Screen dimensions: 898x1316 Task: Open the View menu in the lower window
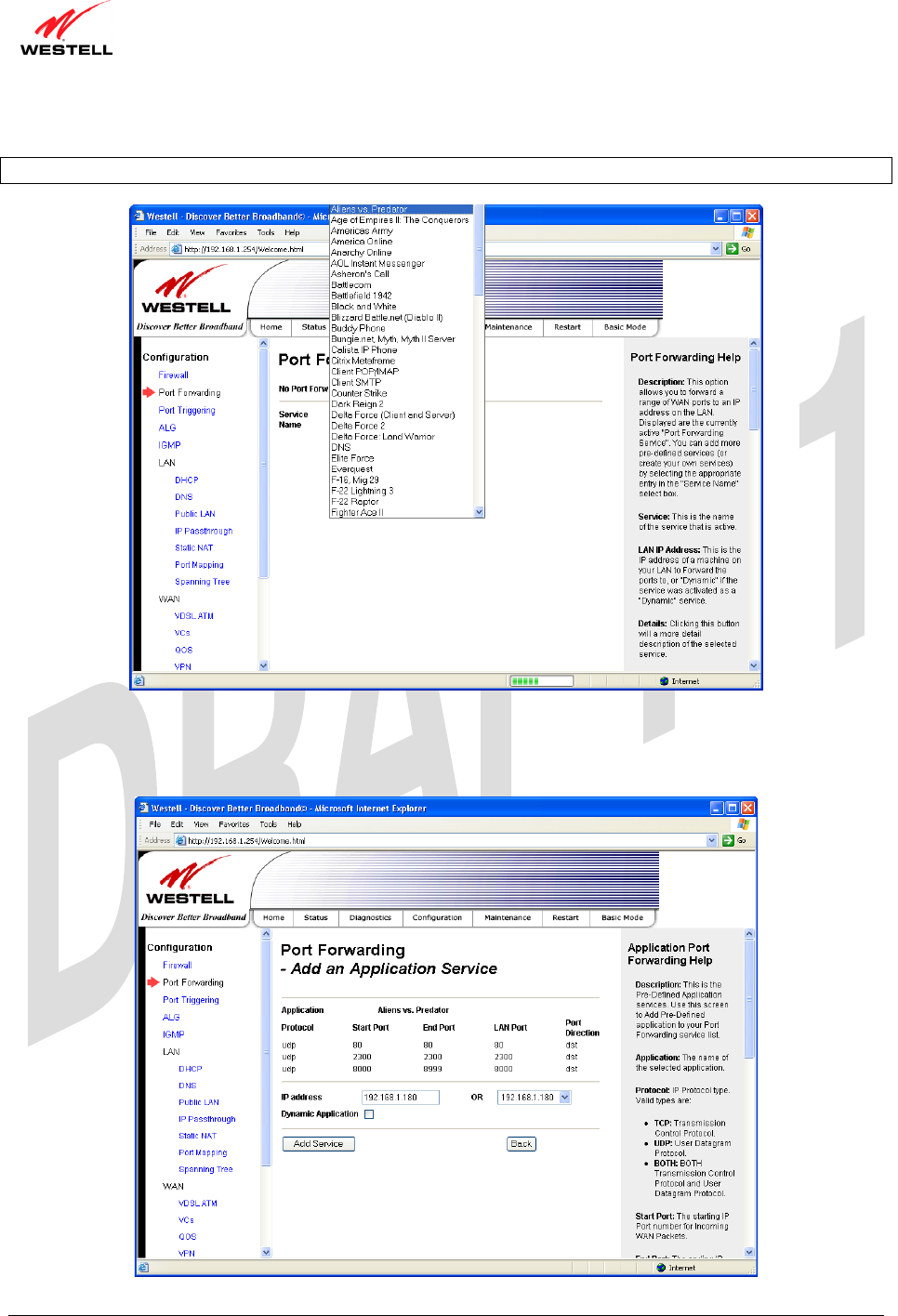click(x=201, y=824)
